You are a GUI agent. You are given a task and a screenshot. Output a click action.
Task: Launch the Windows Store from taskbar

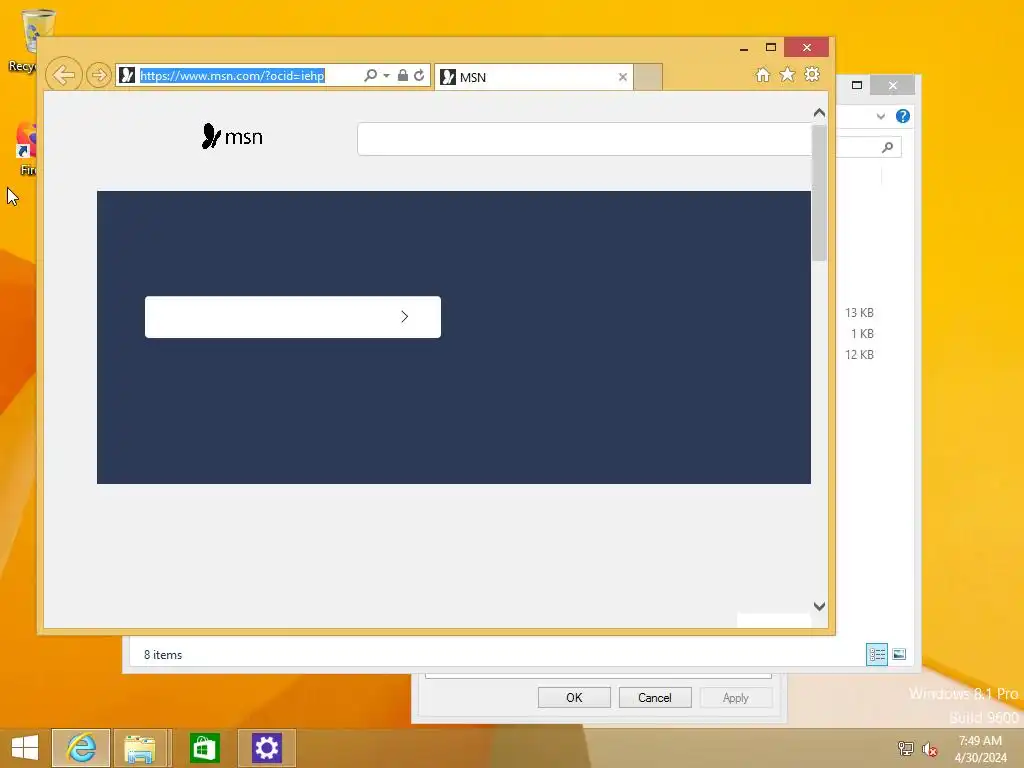tap(204, 748)
